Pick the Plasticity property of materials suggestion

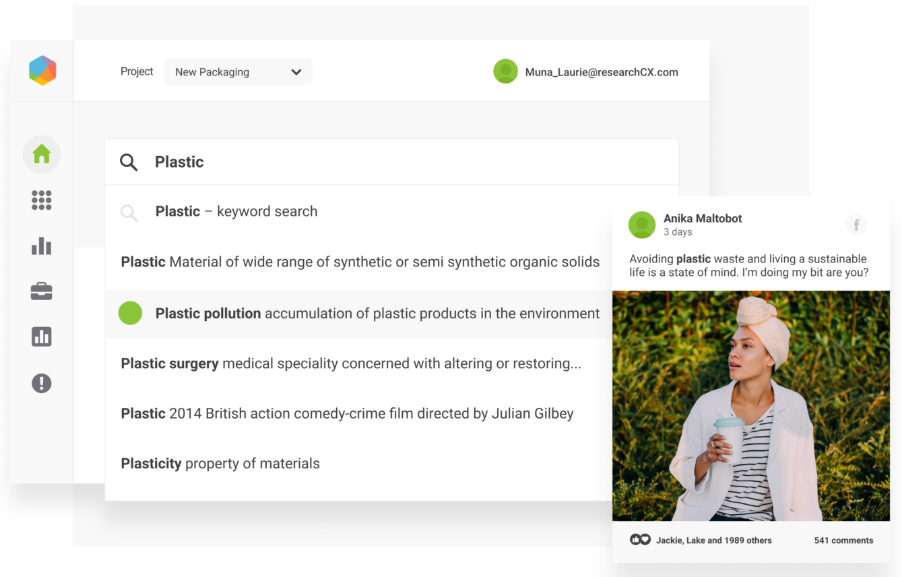(x=220, y=463)
